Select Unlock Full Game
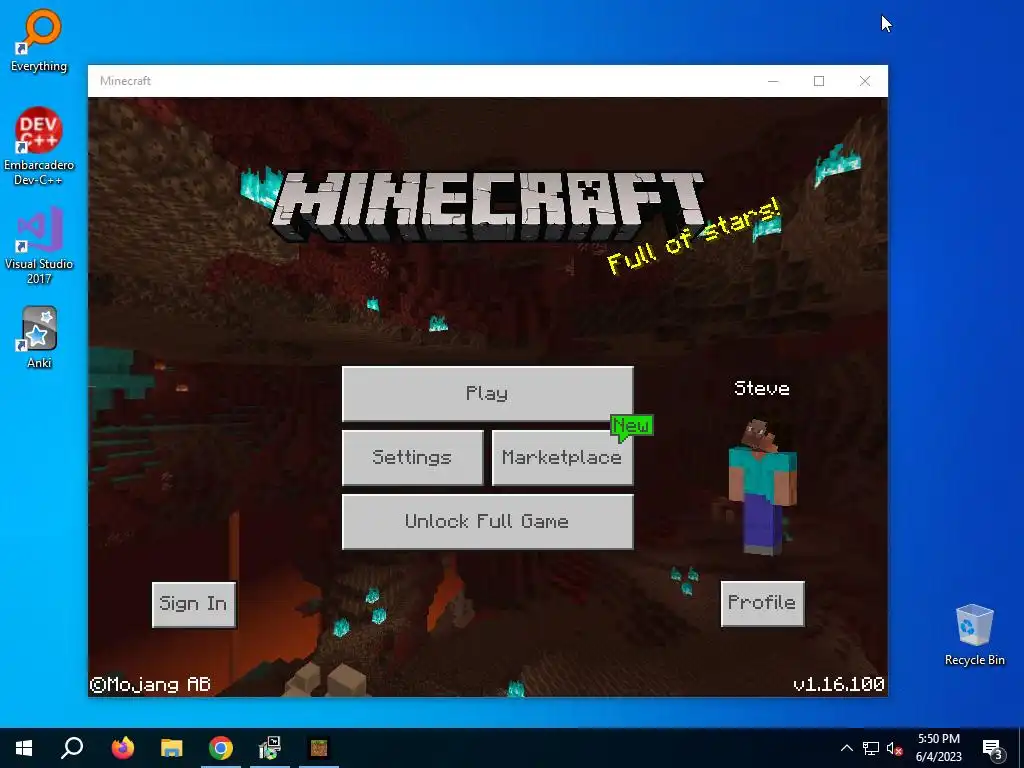 click(487, 521)
